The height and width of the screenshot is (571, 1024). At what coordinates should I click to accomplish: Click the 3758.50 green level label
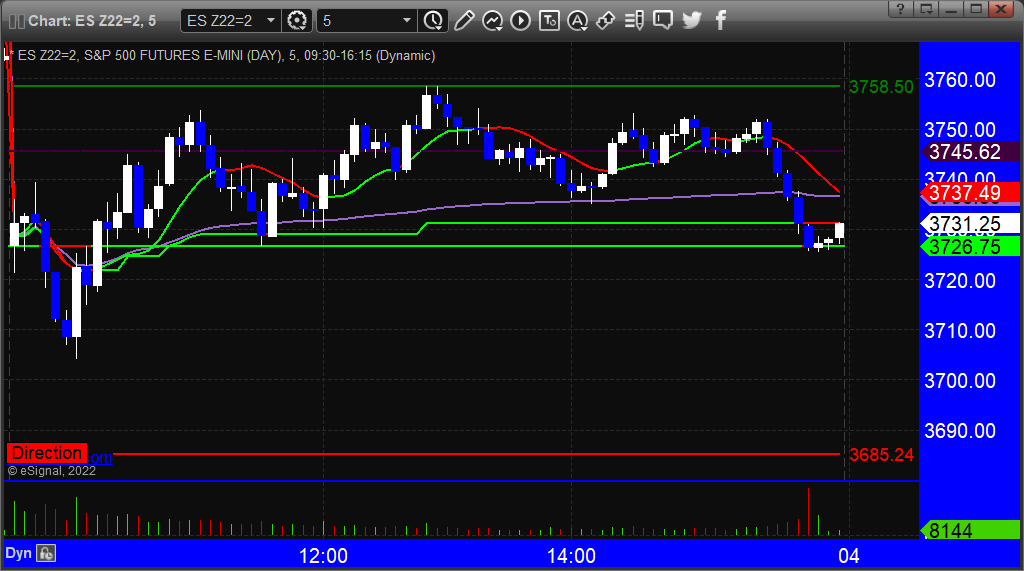pyautogui.click(x=881, y=87)
